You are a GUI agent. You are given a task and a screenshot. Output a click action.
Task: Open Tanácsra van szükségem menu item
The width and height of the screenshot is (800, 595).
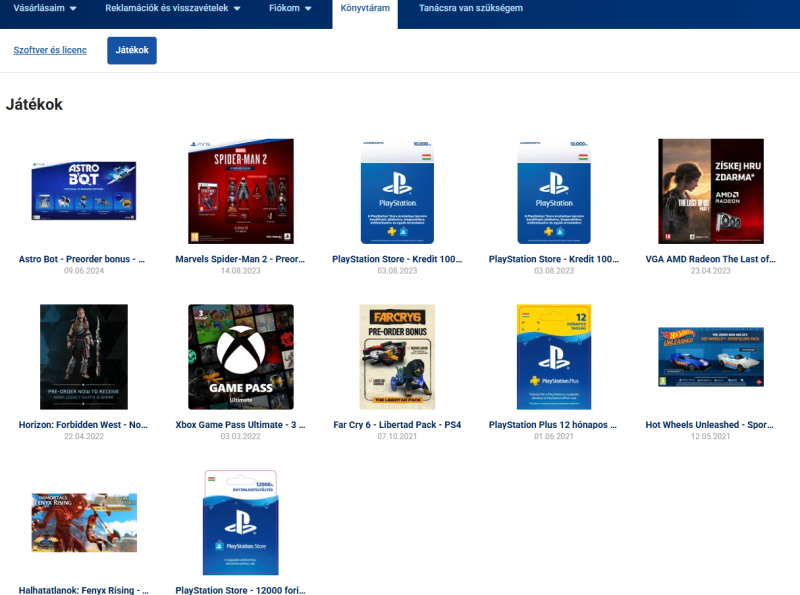[x=470, y=8]
